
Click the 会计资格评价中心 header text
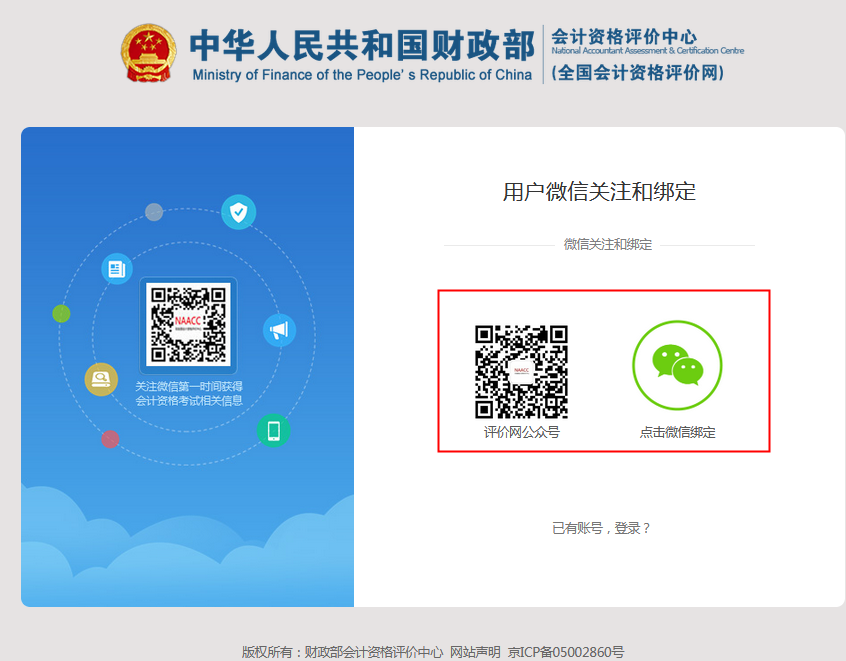tap(624, 37)
